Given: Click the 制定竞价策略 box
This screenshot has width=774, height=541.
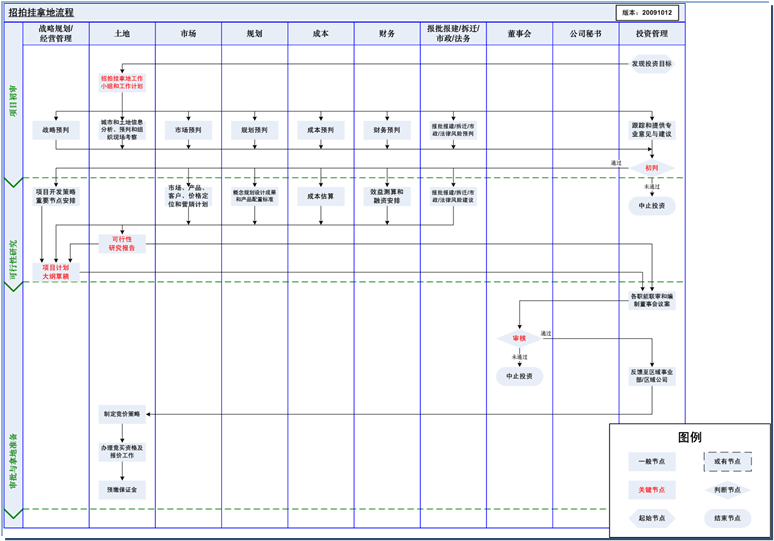Looking at the screenshot, I should 122,412.
